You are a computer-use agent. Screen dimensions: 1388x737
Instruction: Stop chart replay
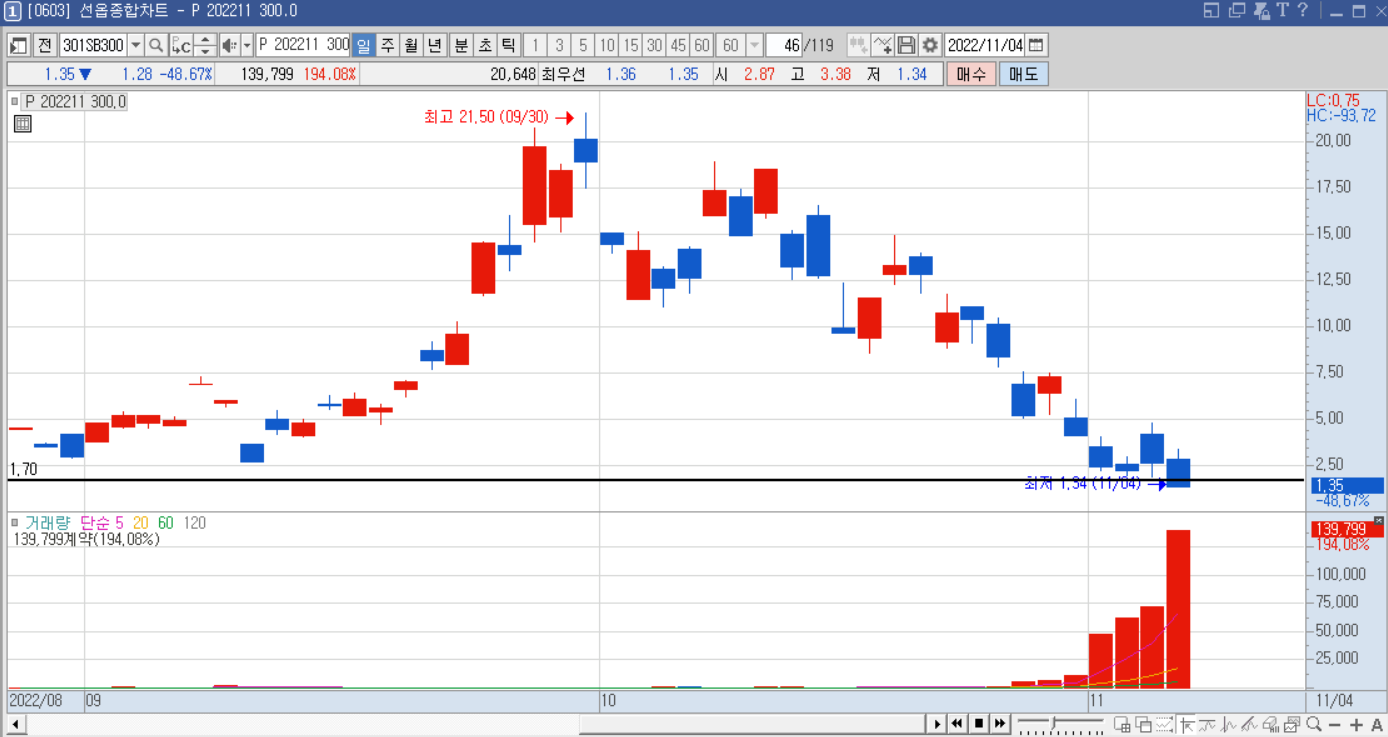click(979, 724)
